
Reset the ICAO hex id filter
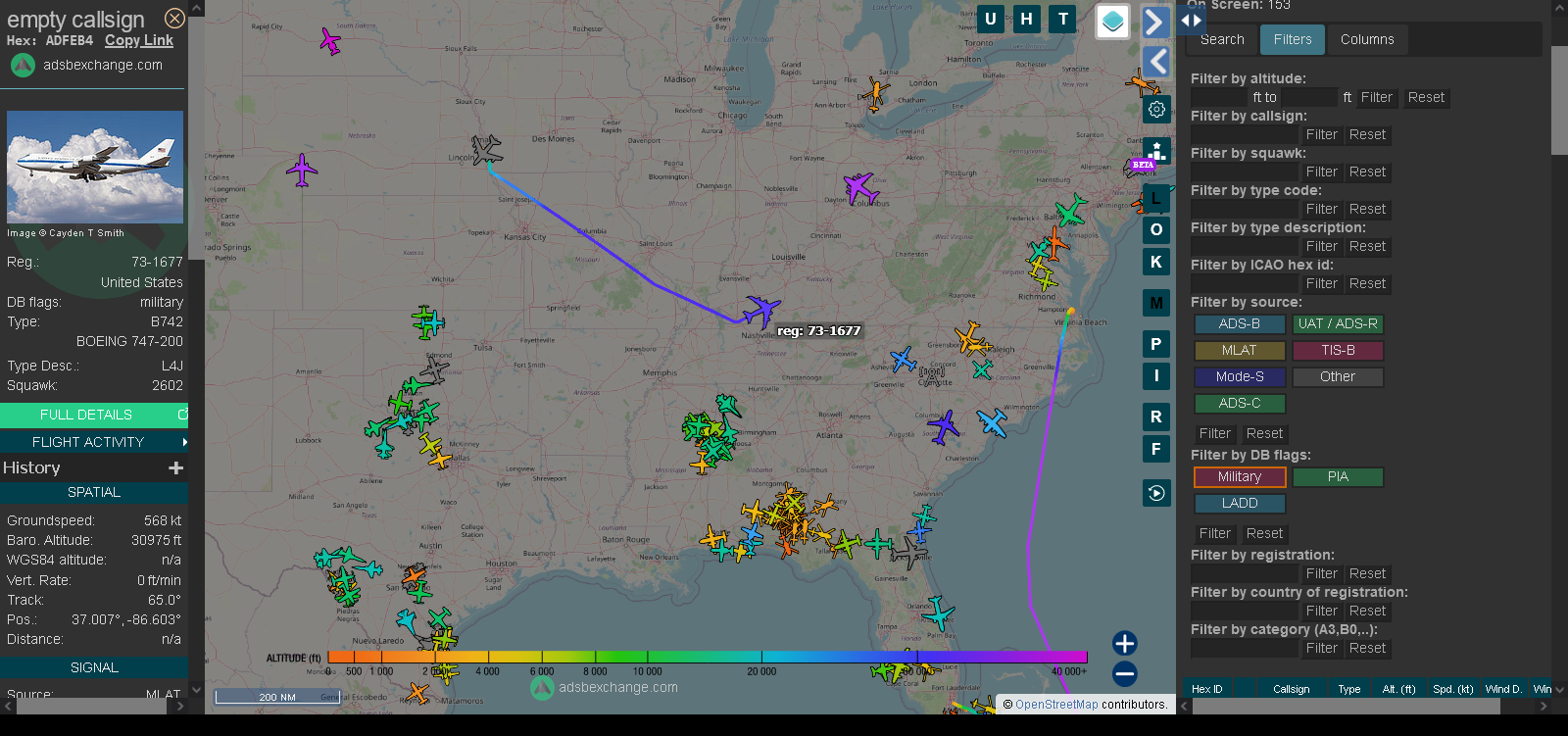(x=1367, y=283)
